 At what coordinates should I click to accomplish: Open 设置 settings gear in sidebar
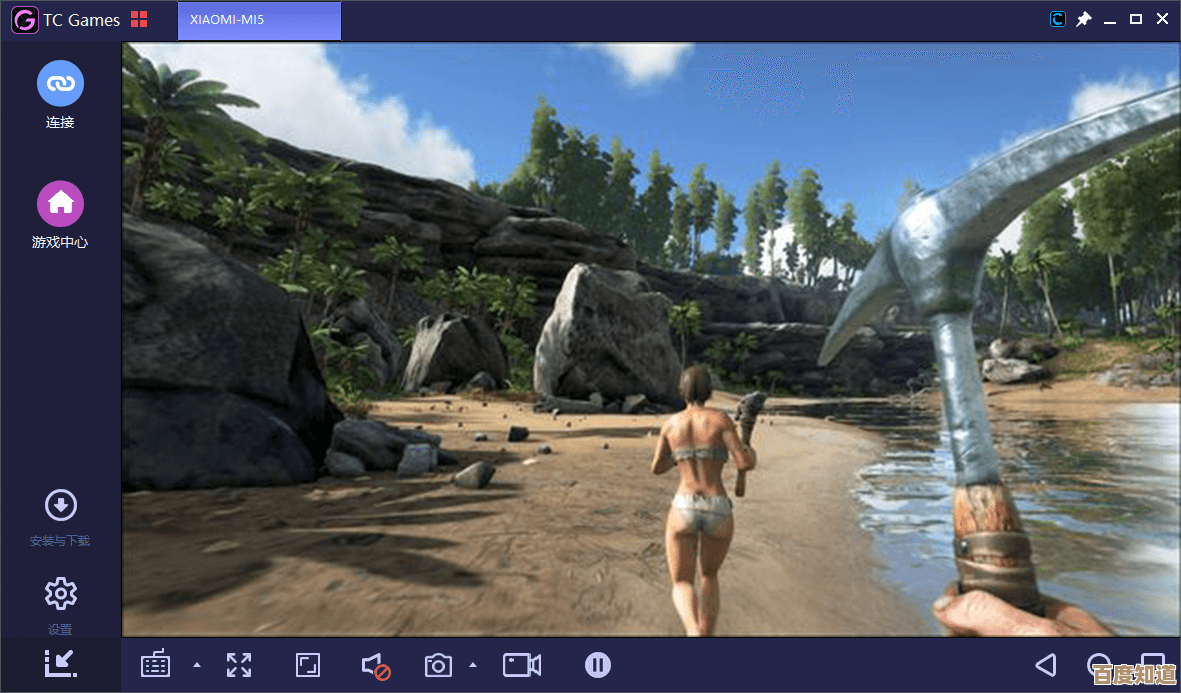coord(60,594)
